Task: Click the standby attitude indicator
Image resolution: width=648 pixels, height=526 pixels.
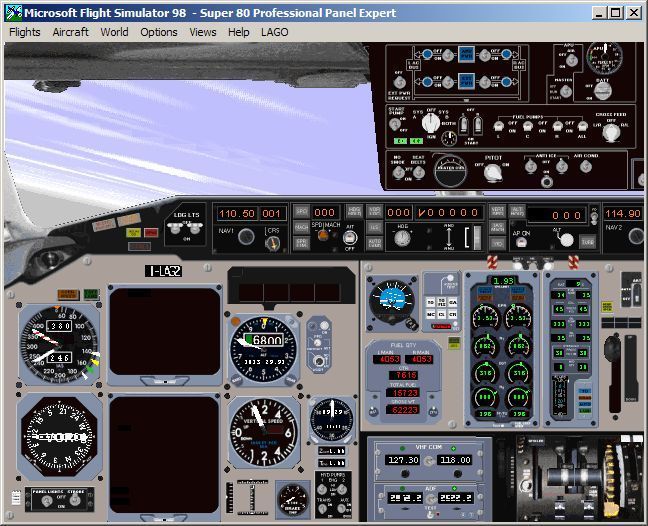Action: point(391,302)
